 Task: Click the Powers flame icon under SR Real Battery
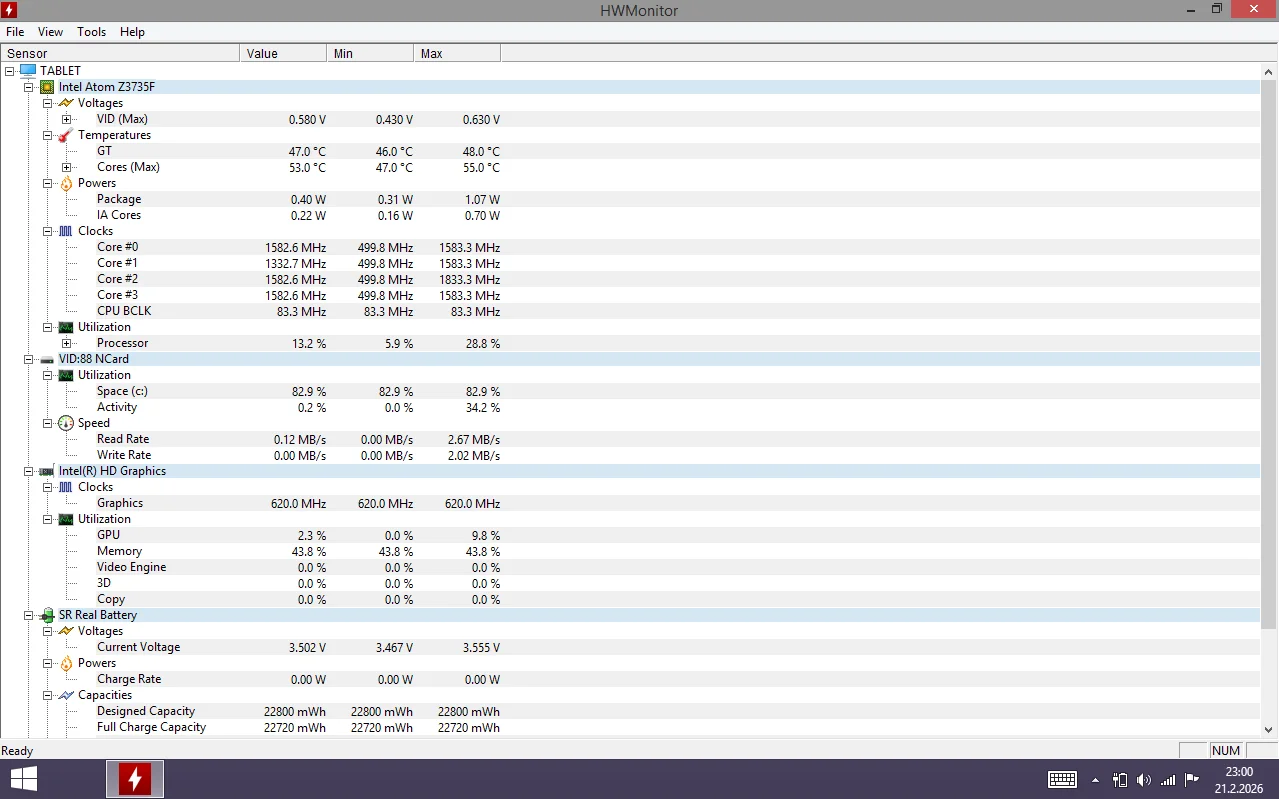[66, 663]
